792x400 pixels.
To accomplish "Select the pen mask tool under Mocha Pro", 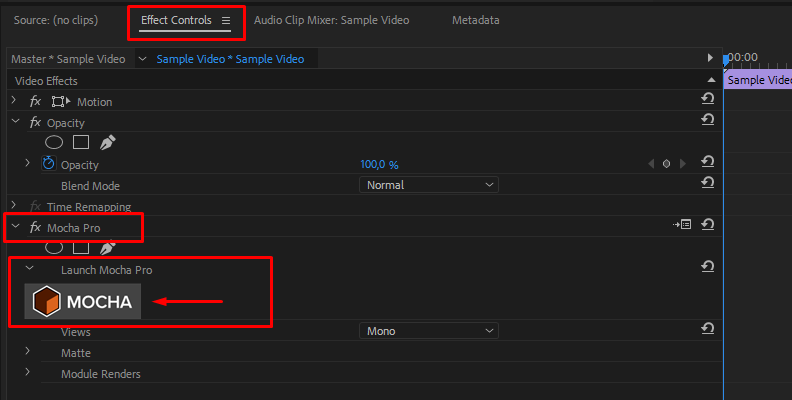I will point(107,247).
